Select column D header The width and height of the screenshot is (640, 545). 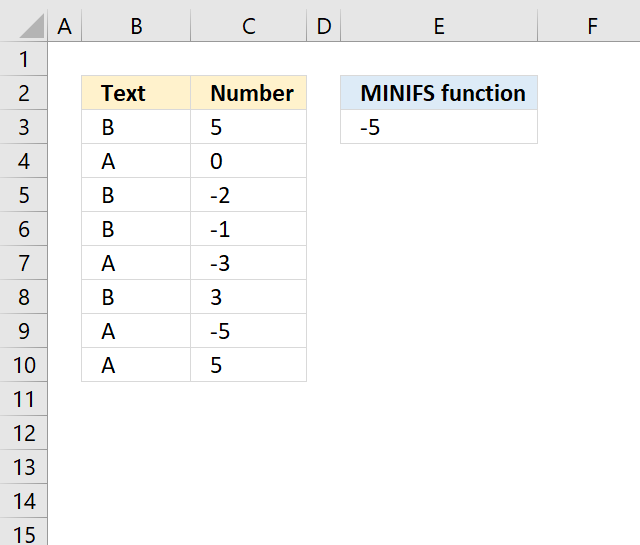coord(324,26)
